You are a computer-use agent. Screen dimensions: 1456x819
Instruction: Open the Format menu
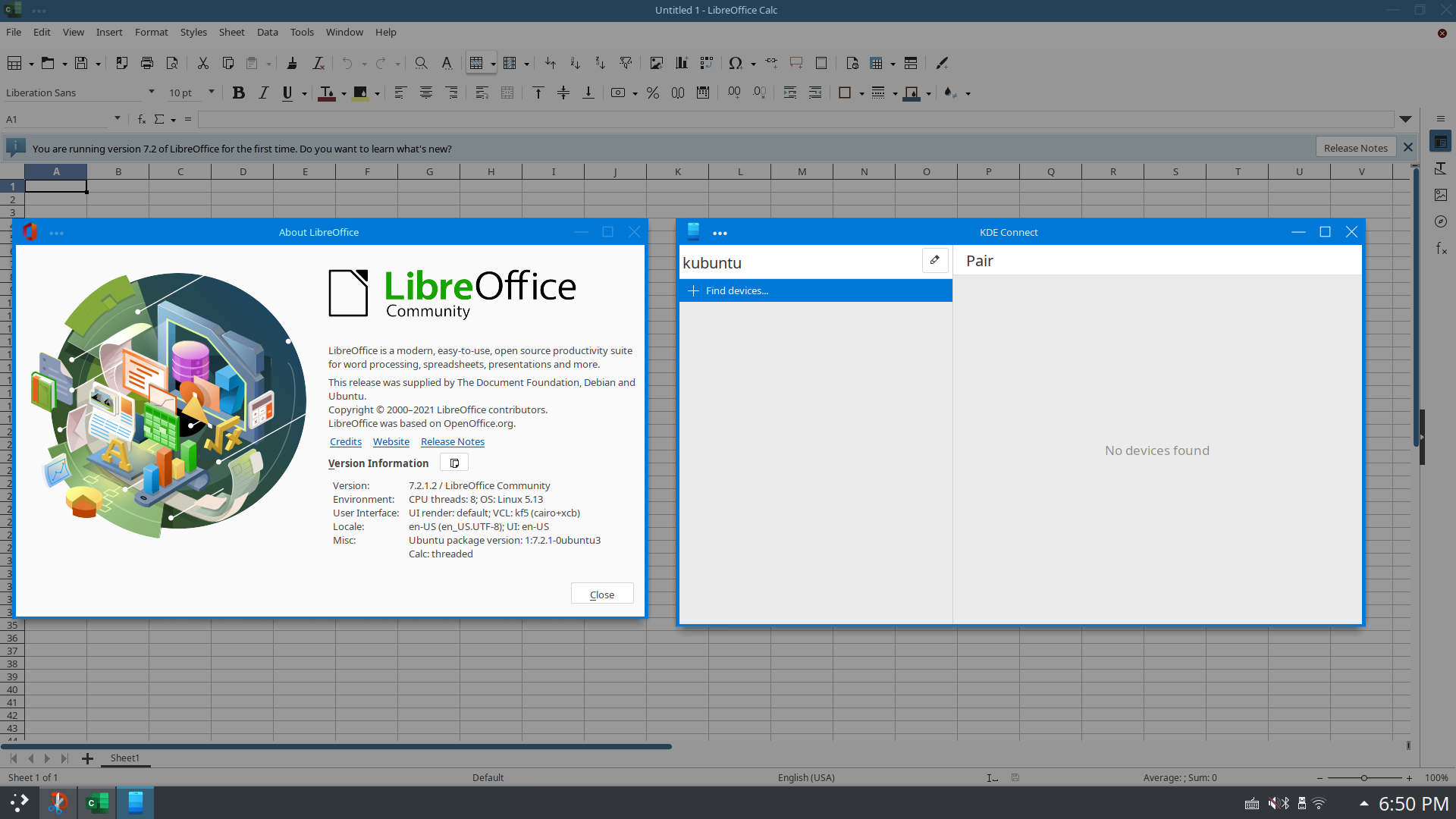[151, 32]
